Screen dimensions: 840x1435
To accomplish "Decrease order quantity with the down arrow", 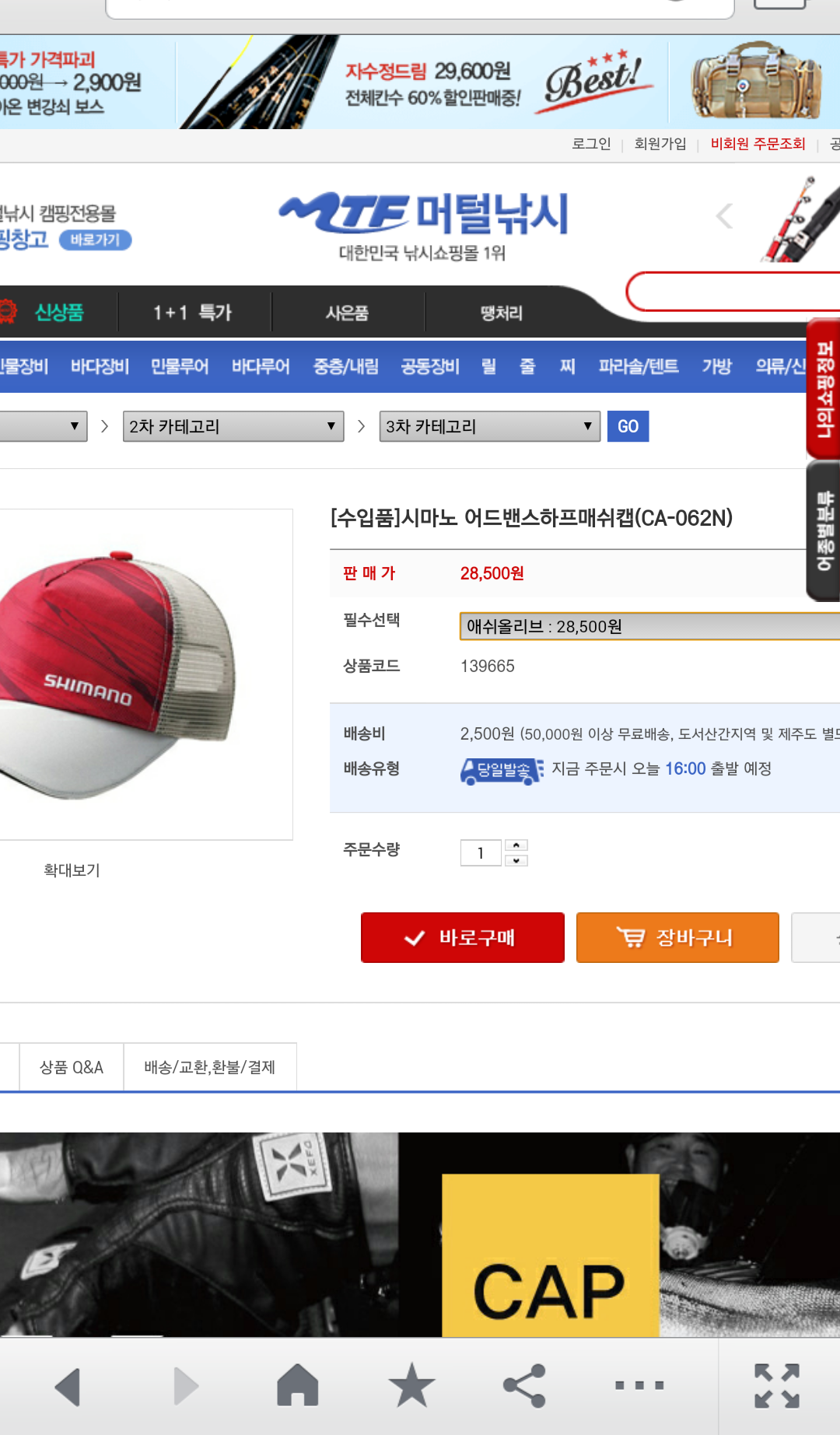I will [x=516, y=860].
